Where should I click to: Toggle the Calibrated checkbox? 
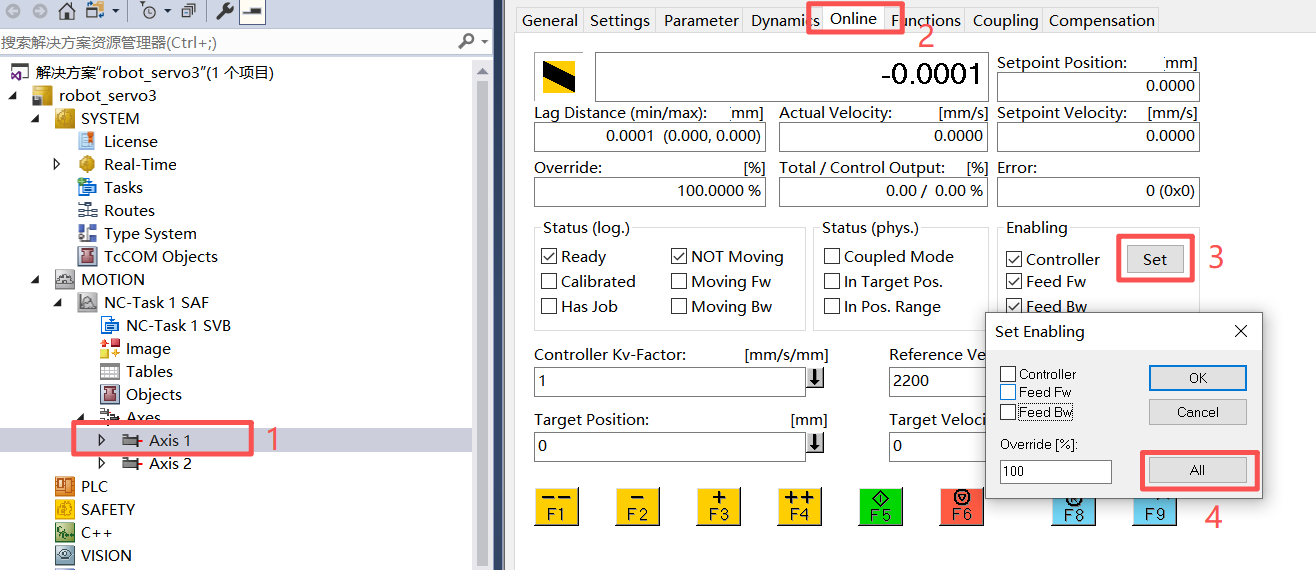click(549, 282)
